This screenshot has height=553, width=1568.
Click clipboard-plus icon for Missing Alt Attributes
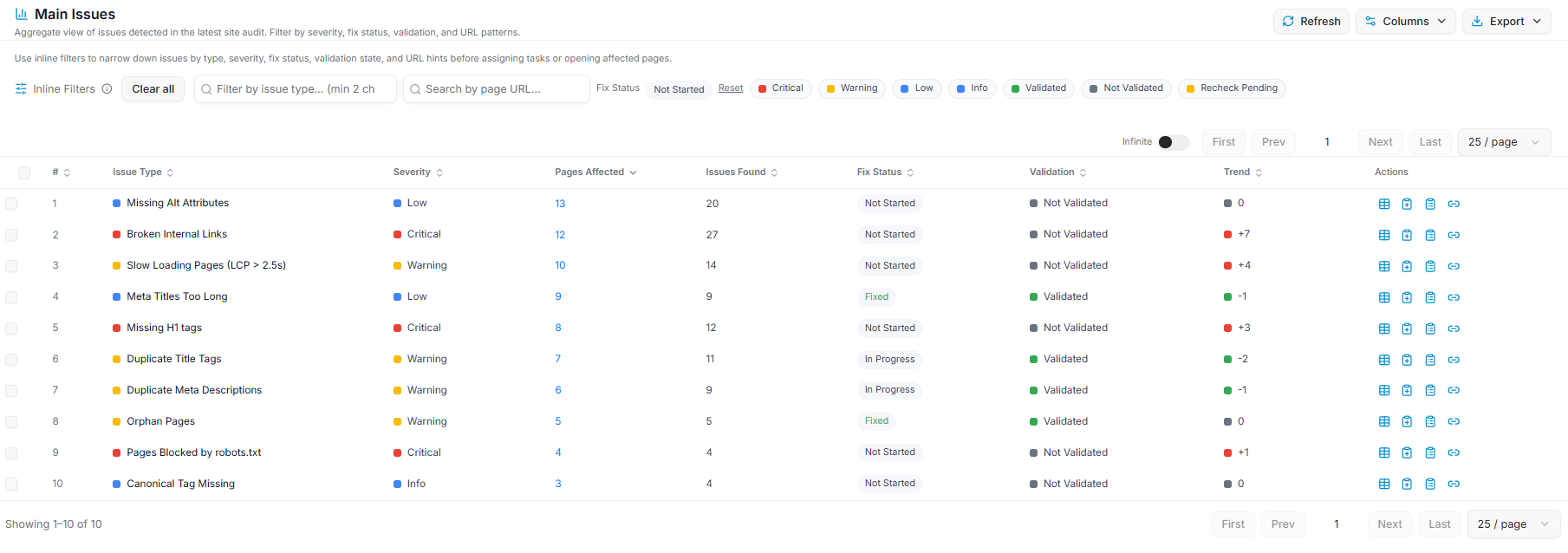coord(1407,204)
